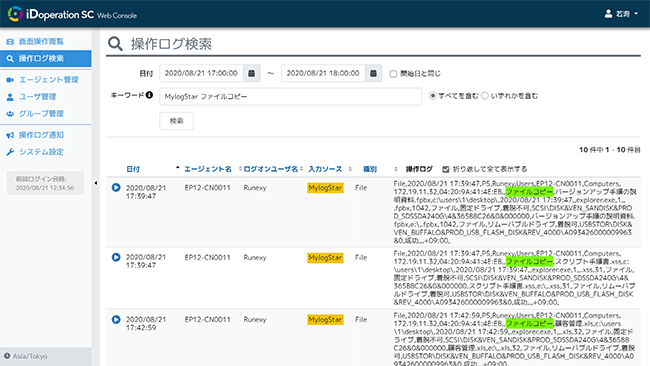The image size is (650, 366).
Task: Select the すべてを含む radio button
Action: [433, 96]
